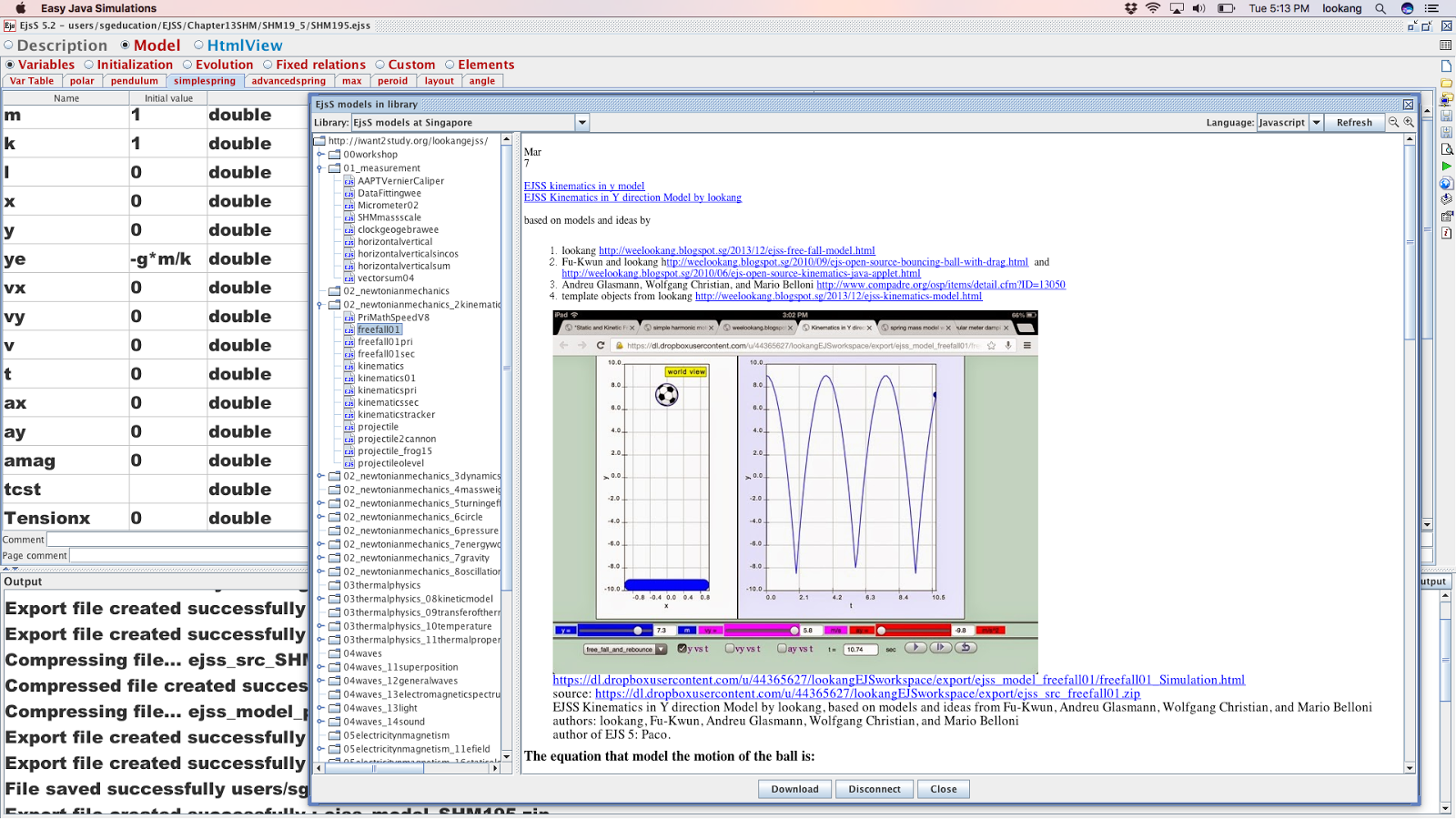Click the New simulation file icon
Viewport: 1456px width, 819px height.
click(x=1446, y=66)
